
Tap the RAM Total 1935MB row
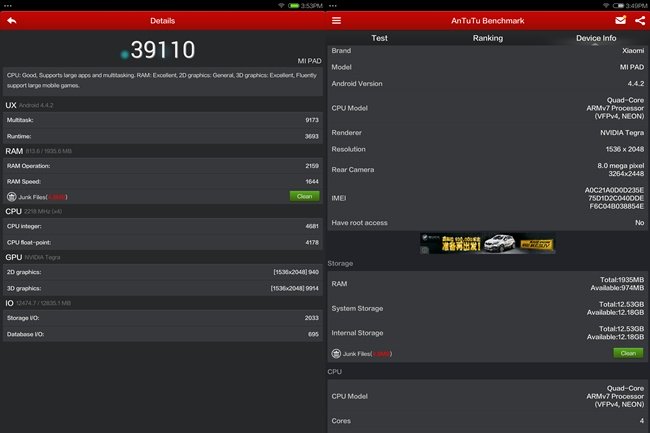pyautogui.click(x=488, y=284)
